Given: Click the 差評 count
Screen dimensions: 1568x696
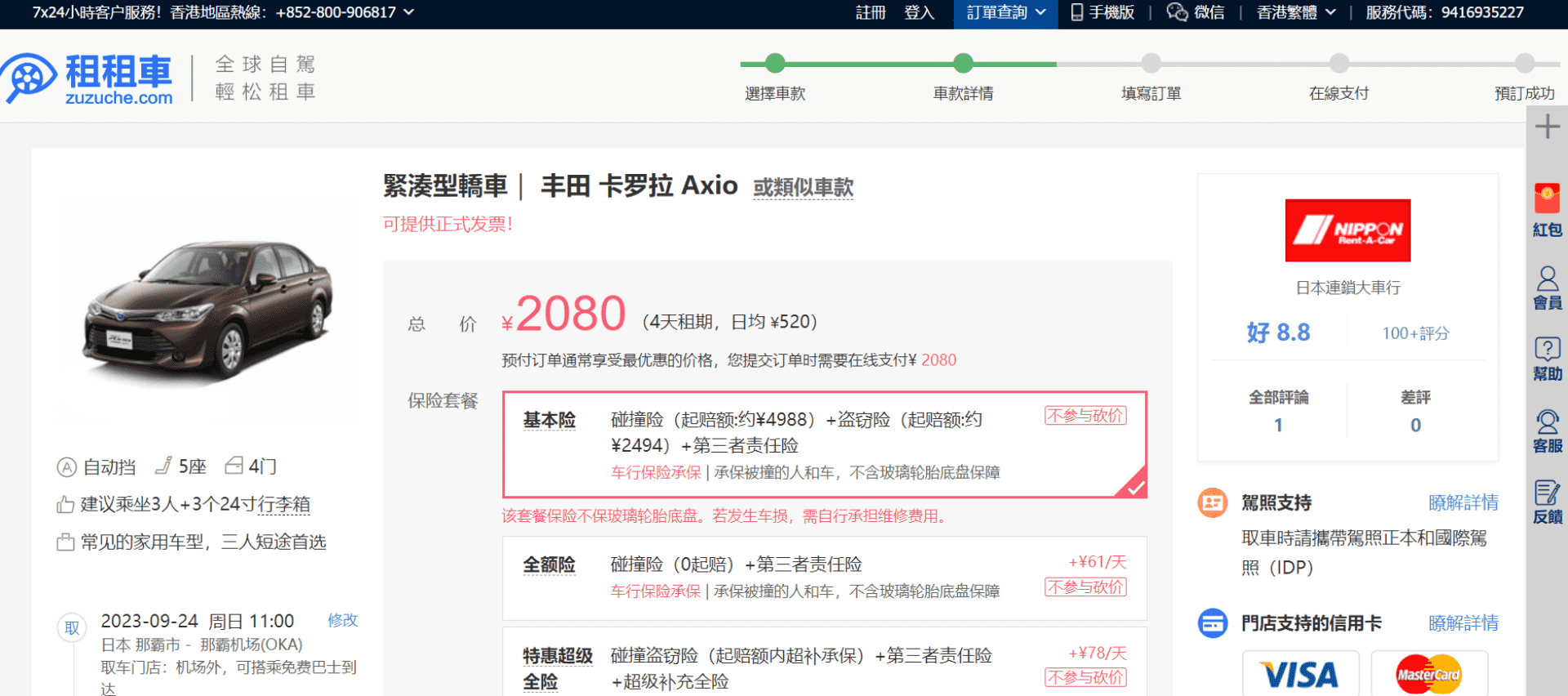Looking at the screenshot, I should [1415, 425].
